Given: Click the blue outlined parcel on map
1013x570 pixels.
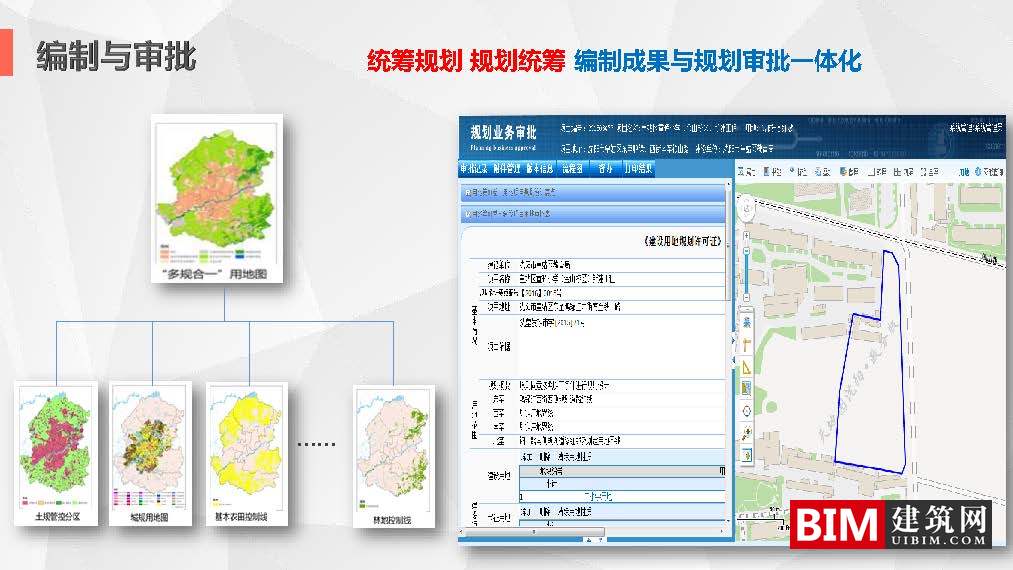Looking at the screenshot, I should coord(869,390).
